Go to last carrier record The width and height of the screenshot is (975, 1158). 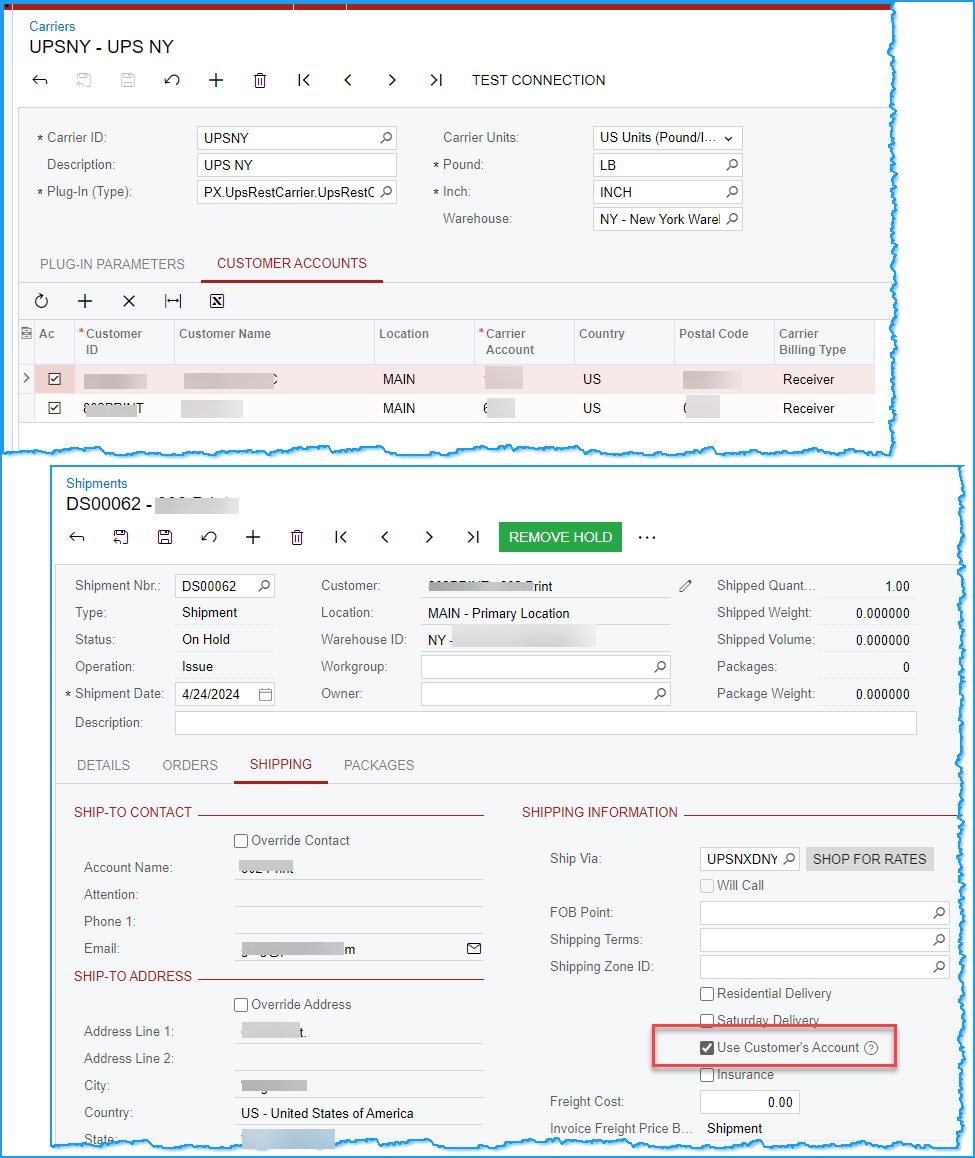pos(436,80)
